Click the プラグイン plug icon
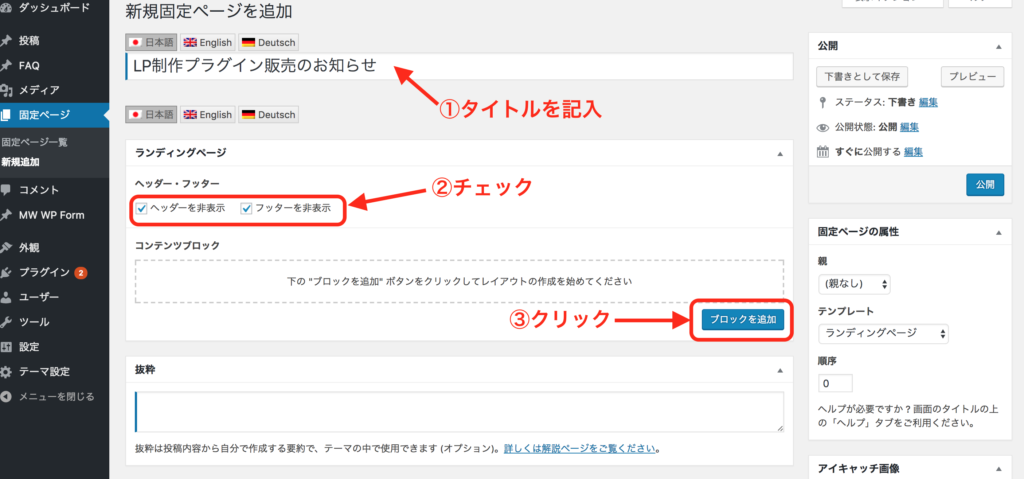The image size is (1024, 479). [x=8, y=272]
